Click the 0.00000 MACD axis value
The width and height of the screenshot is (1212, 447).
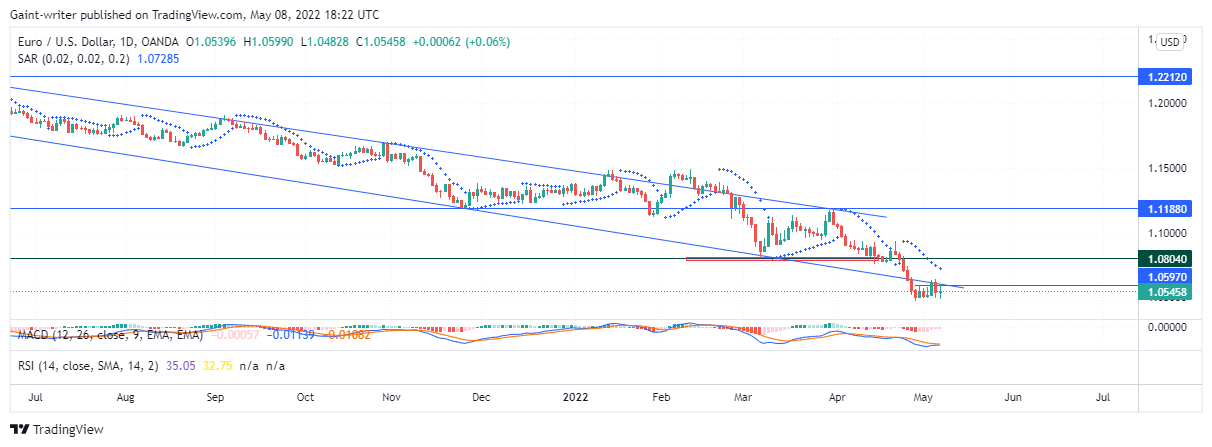coord(1167,327)
